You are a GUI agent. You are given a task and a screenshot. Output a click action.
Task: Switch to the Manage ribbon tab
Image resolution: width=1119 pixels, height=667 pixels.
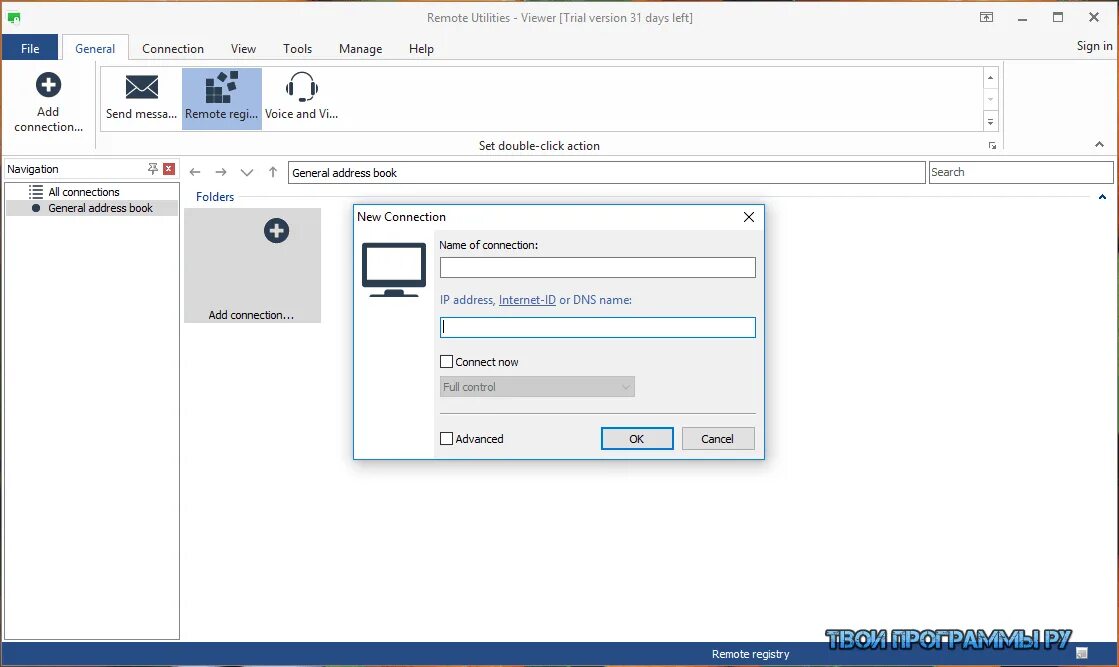[360, 49]
